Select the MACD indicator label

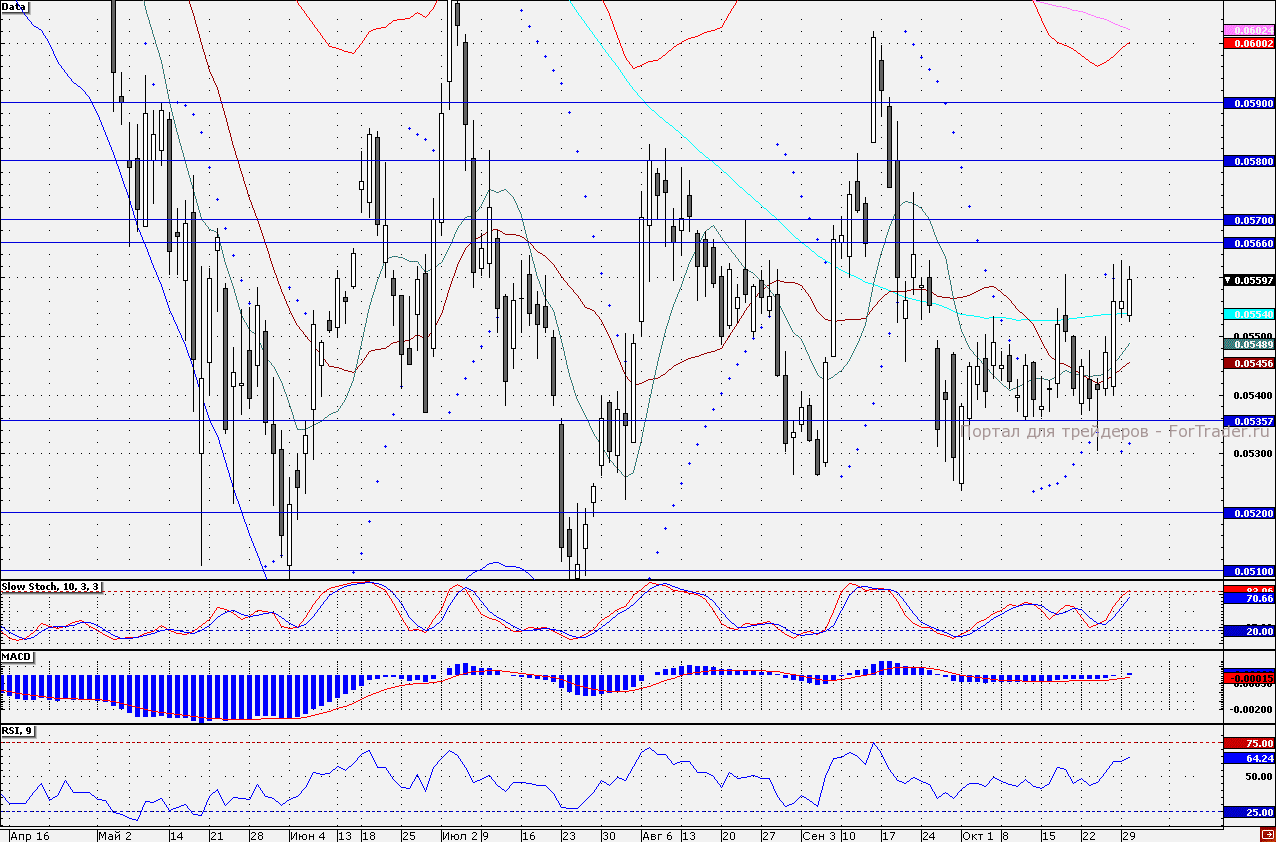17,657
